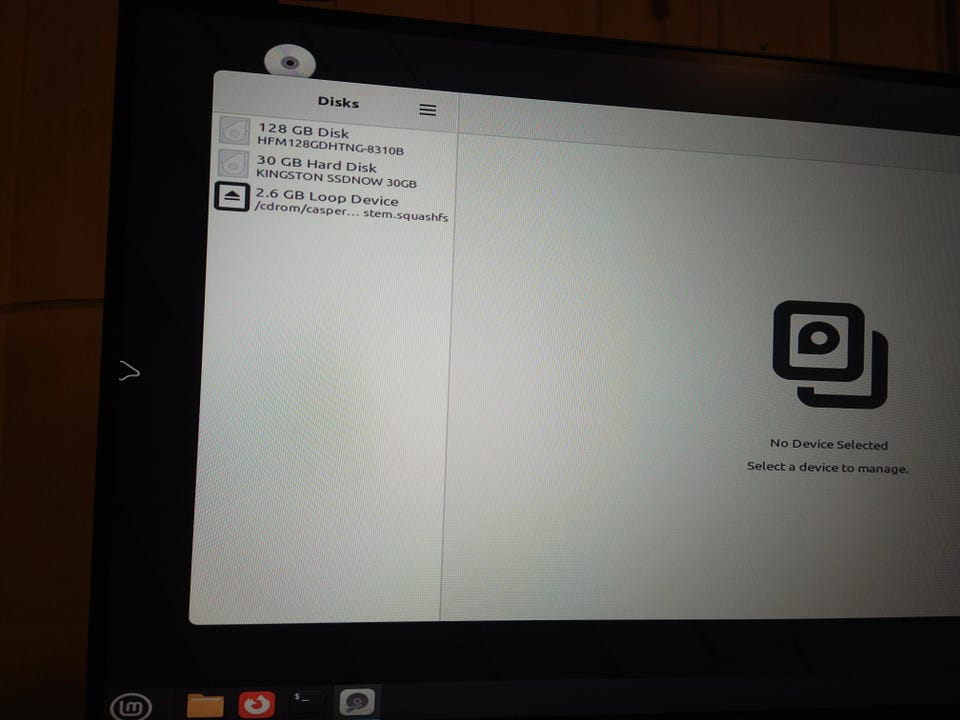Click the 128 GB Disk drive icon
The image size is (960, 720).
pos(234,131)
